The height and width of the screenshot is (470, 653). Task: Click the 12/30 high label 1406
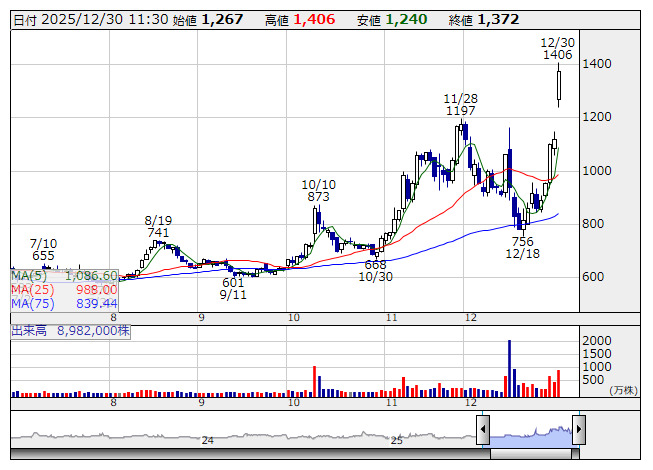pyautogui.click(x=557, y=56)
